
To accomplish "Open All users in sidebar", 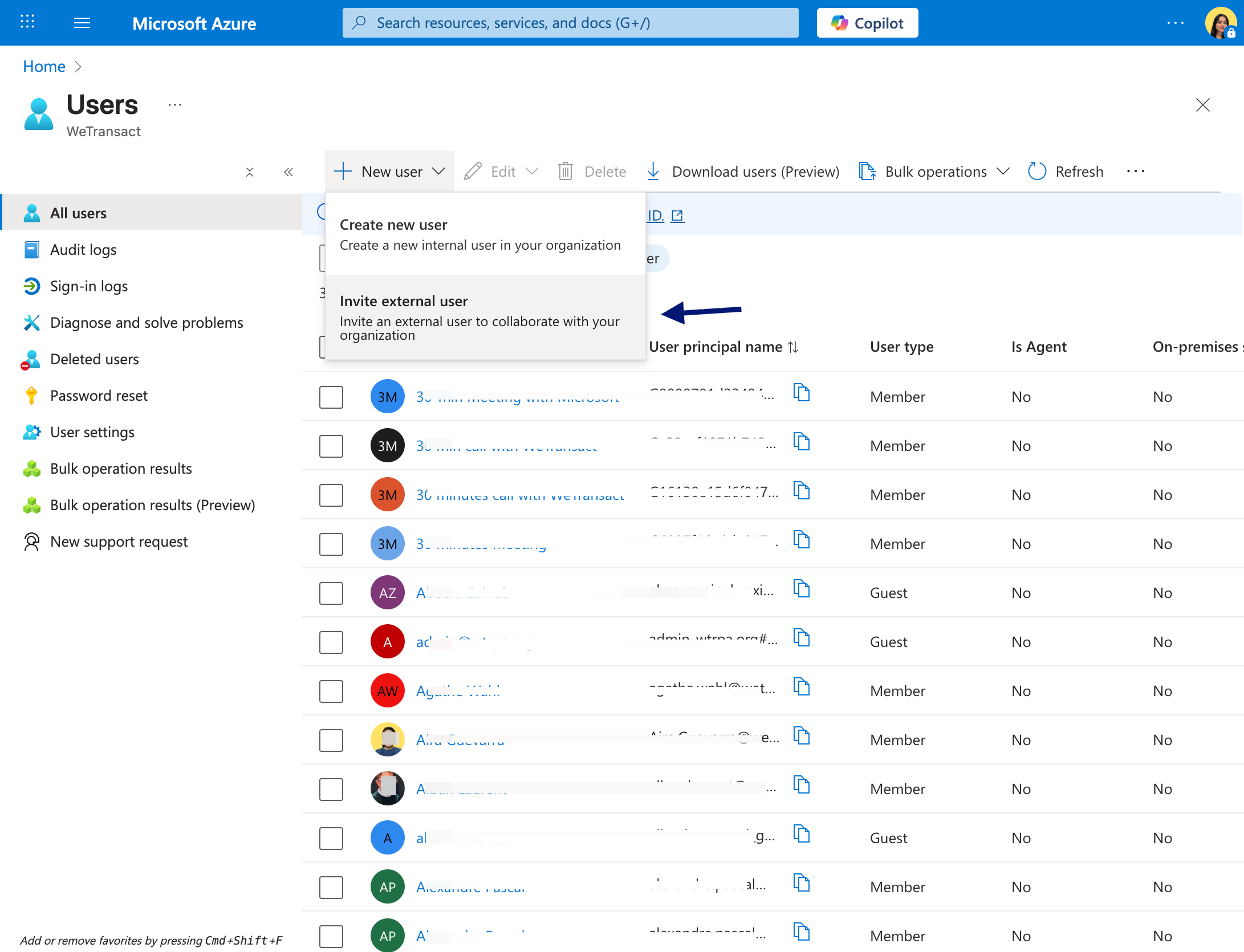I will coord(152,213).
